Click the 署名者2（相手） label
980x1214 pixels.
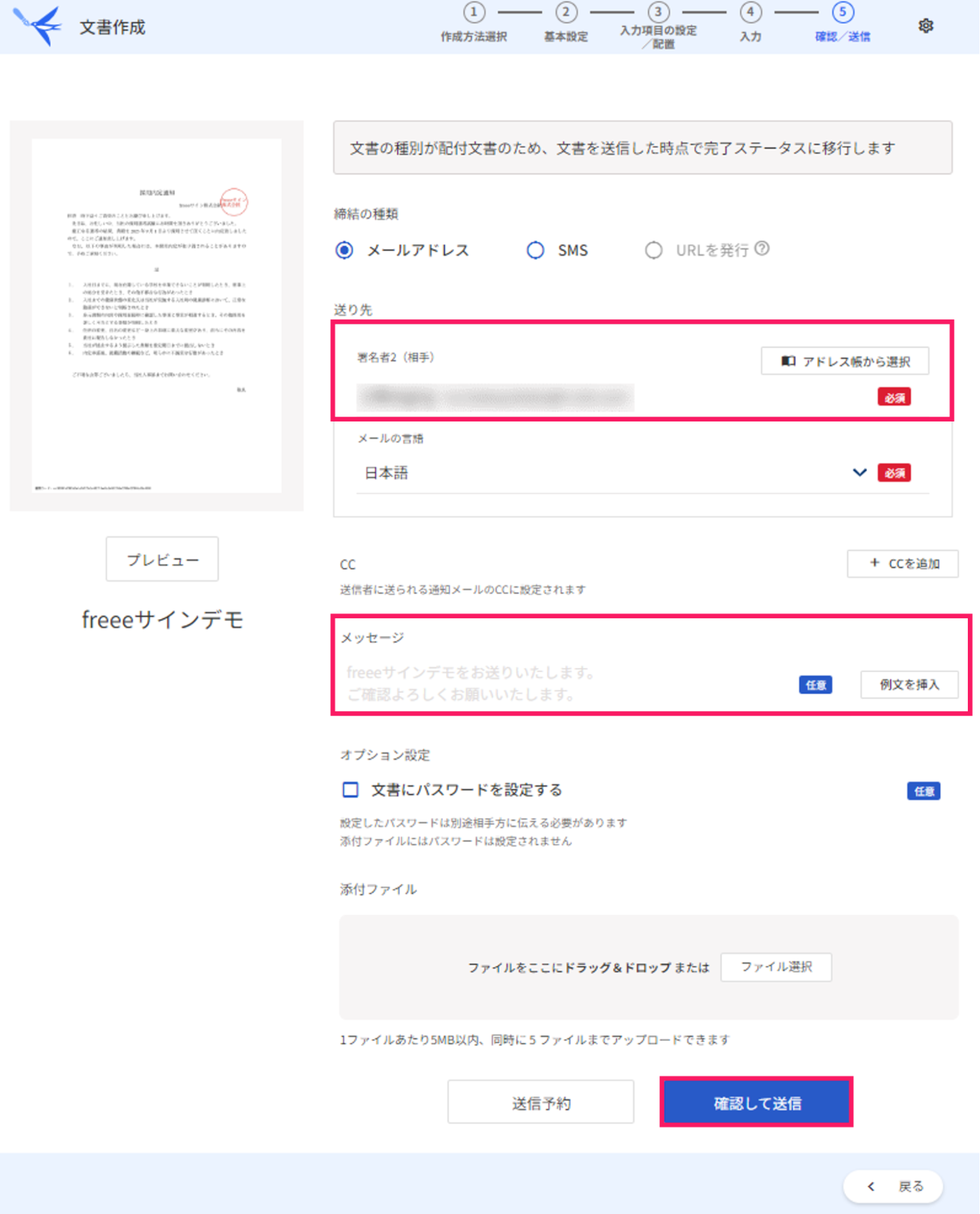(x=396, y=358)
